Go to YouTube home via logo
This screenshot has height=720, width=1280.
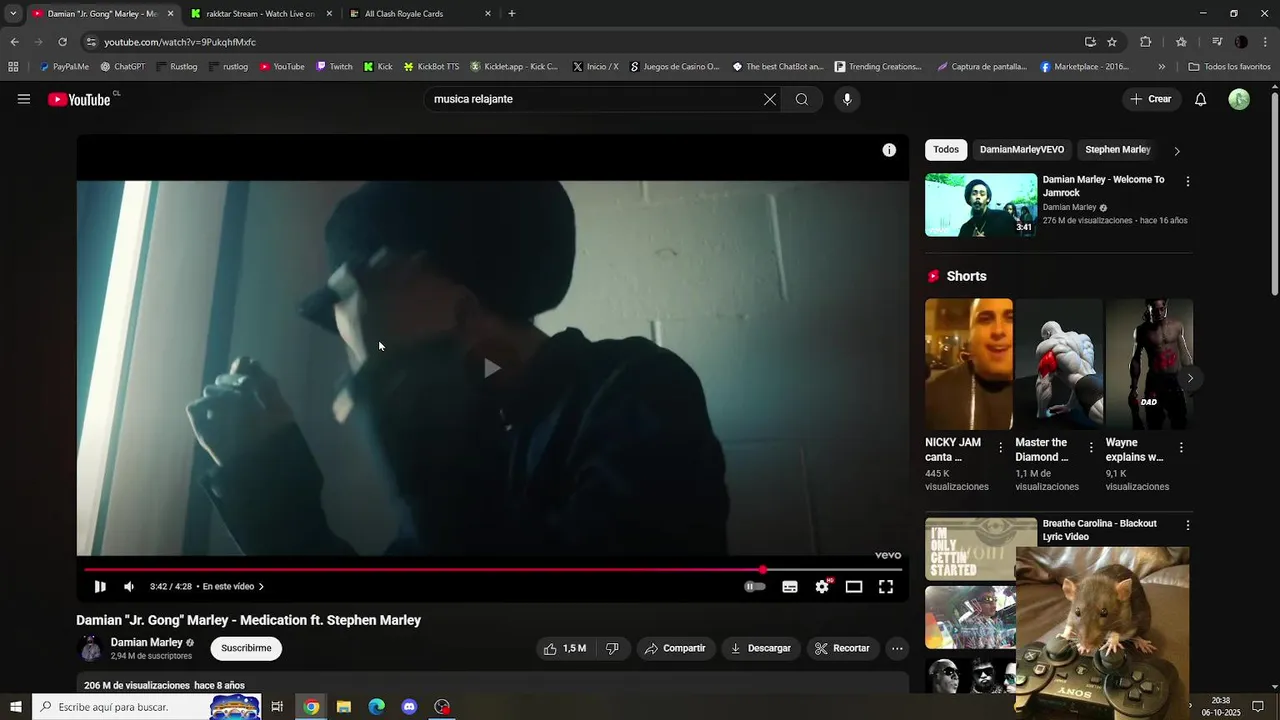coord(79,99)
